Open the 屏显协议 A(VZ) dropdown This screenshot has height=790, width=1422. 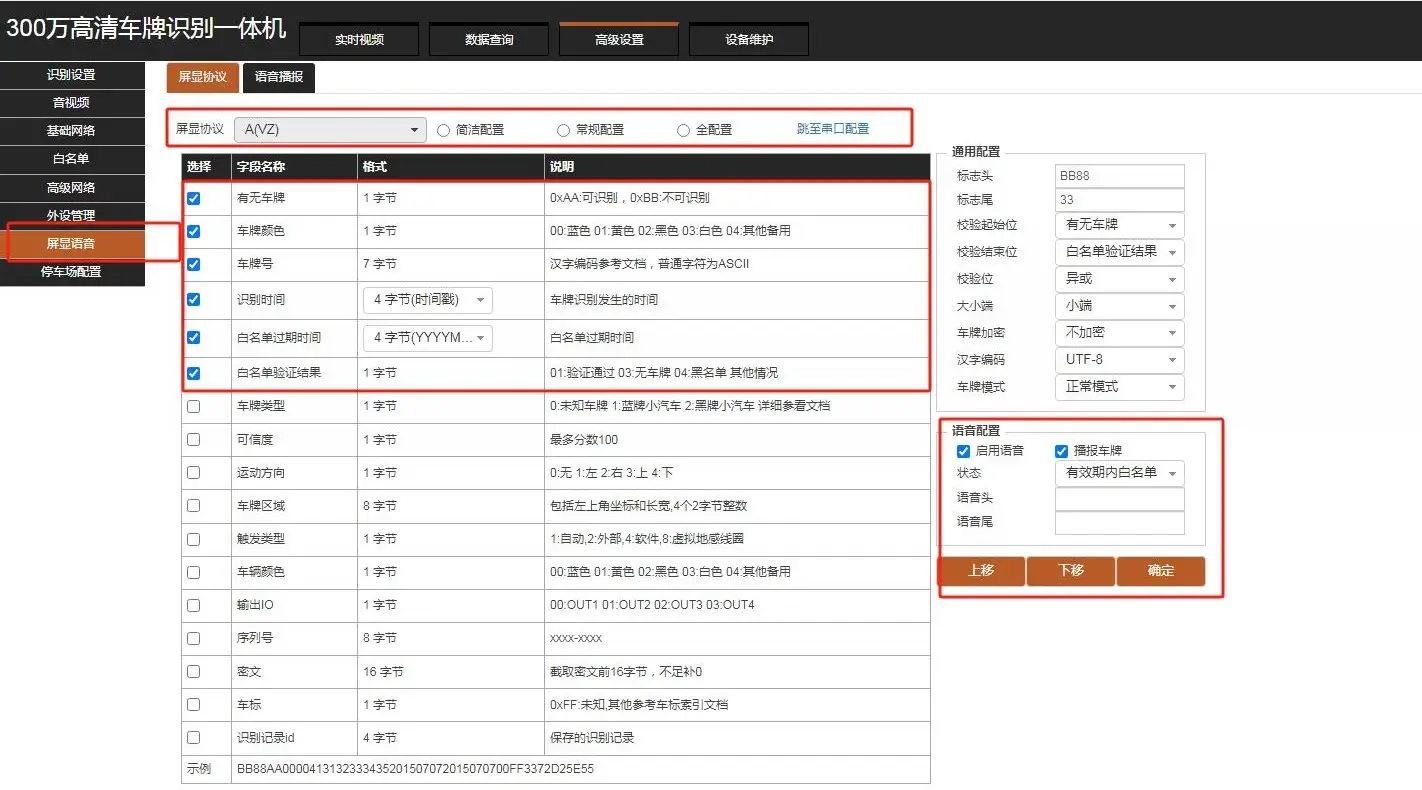(x=330, y=128)
